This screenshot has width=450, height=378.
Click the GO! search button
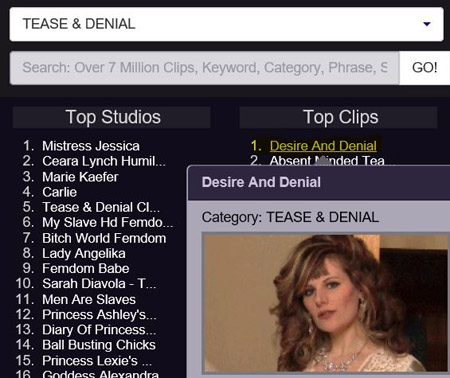tap(424, 68)
